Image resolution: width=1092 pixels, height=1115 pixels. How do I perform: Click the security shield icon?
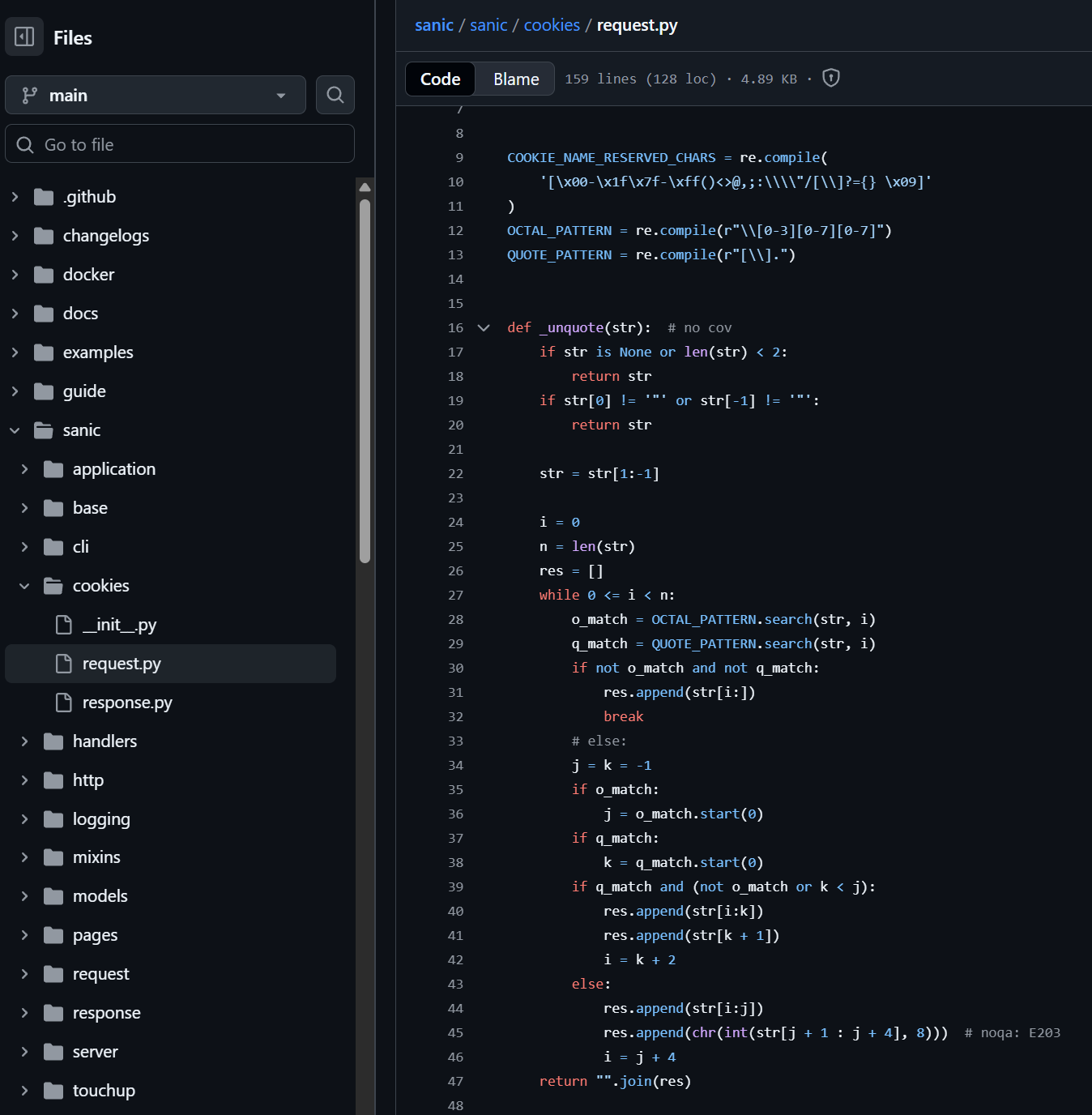pos(830,78)
